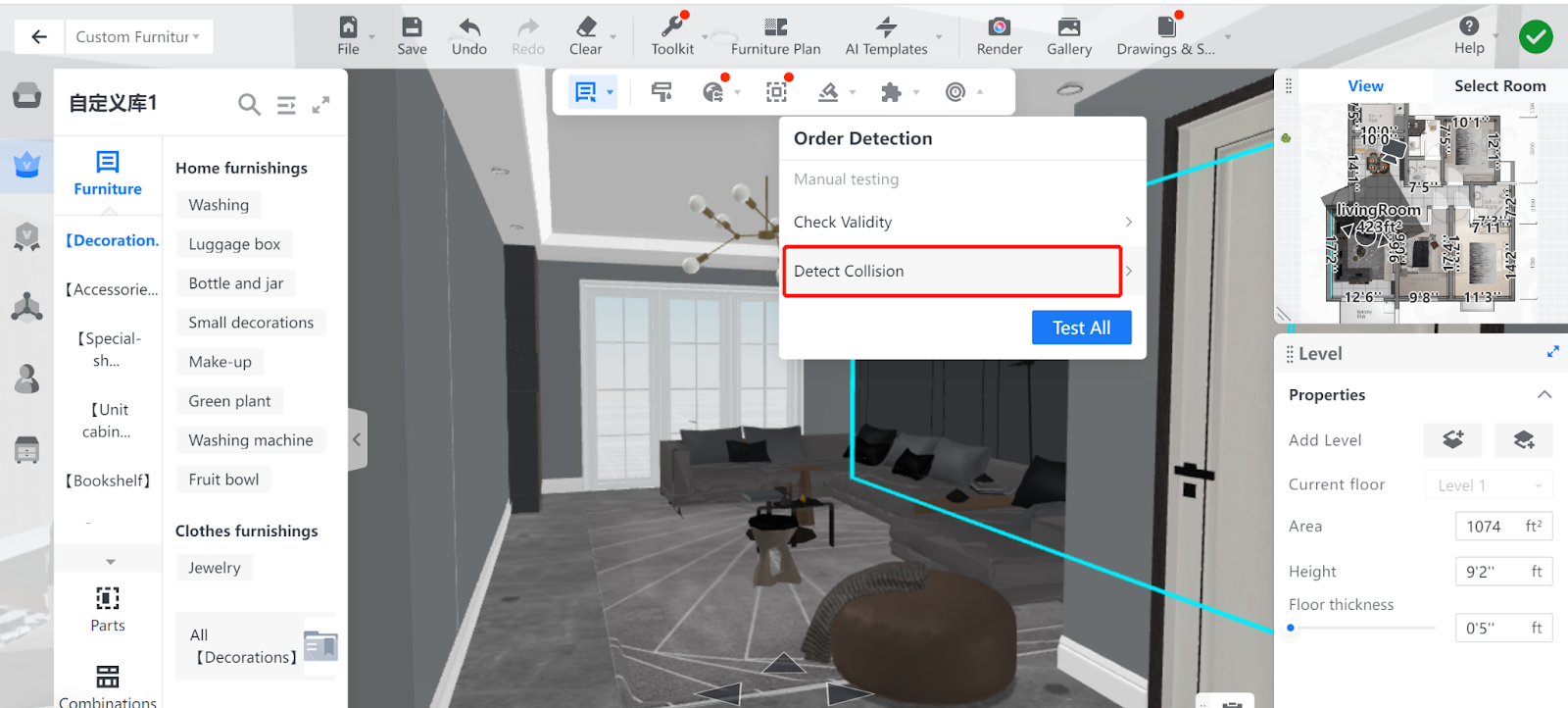The height and width of the screenshot is (708, 1568).
Task: Click the floor plan minimap
Action: [1423, 212]
